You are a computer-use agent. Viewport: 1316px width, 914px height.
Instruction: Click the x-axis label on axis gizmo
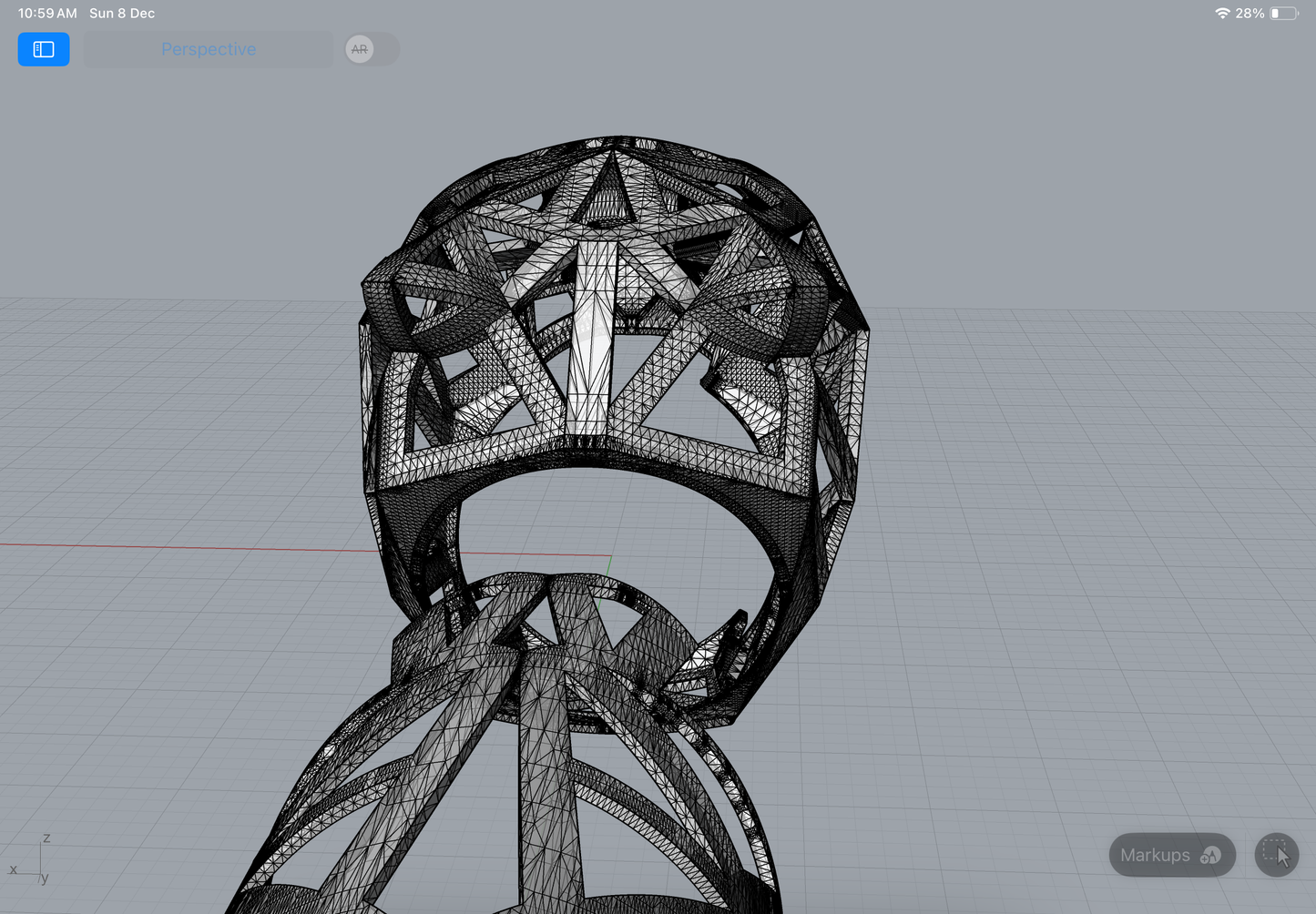[x=13, y=869]
